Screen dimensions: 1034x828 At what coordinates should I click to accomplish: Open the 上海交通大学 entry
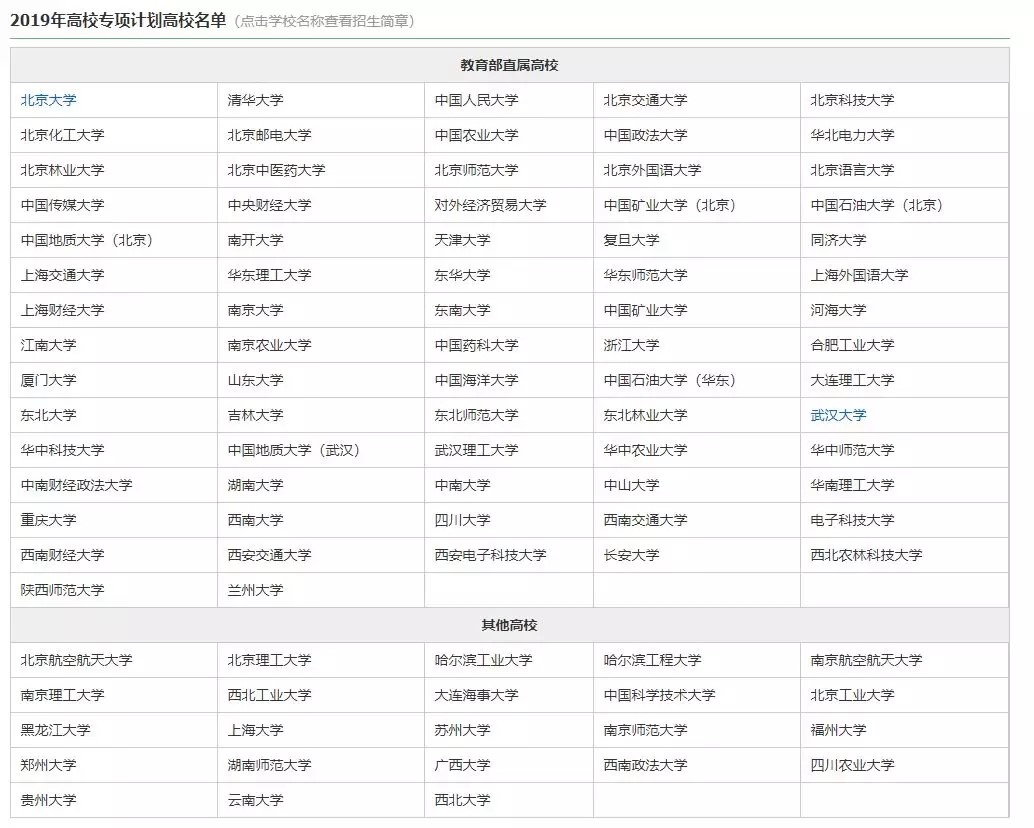click(x=62, y=275)
